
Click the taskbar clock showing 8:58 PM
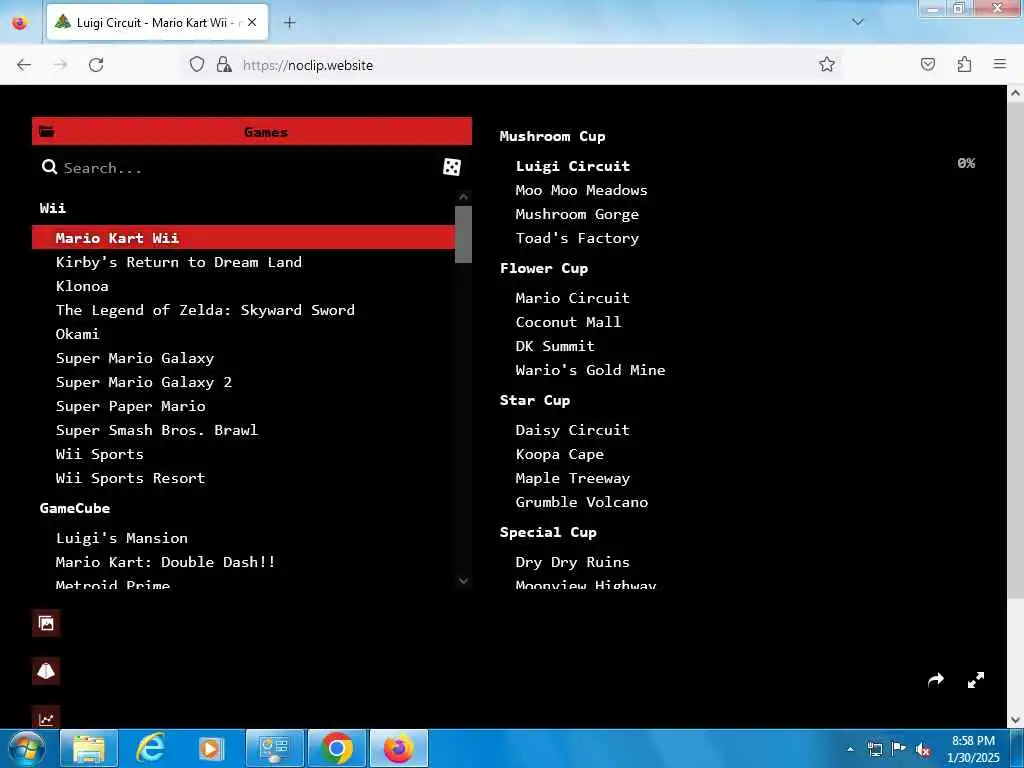[973, 749]
